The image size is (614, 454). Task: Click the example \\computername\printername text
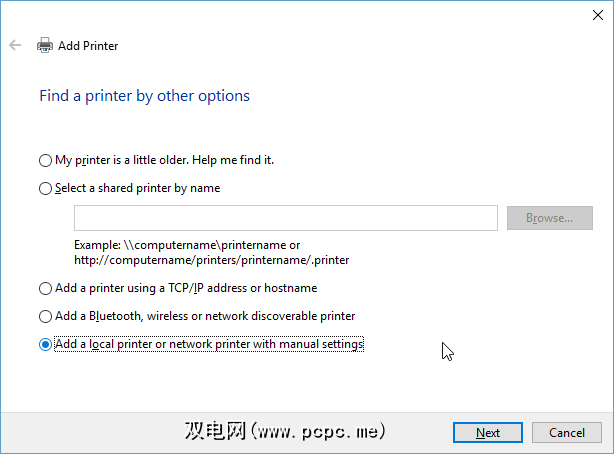(187, 244)
